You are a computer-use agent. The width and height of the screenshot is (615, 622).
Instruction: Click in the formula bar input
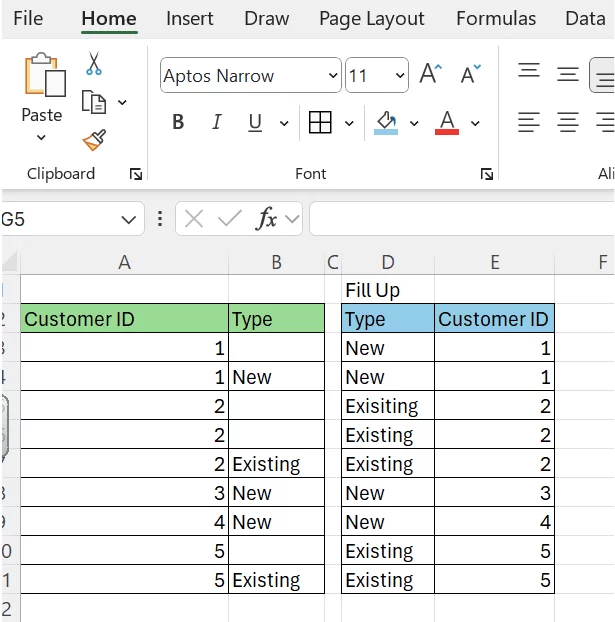[x=462, y=219]
